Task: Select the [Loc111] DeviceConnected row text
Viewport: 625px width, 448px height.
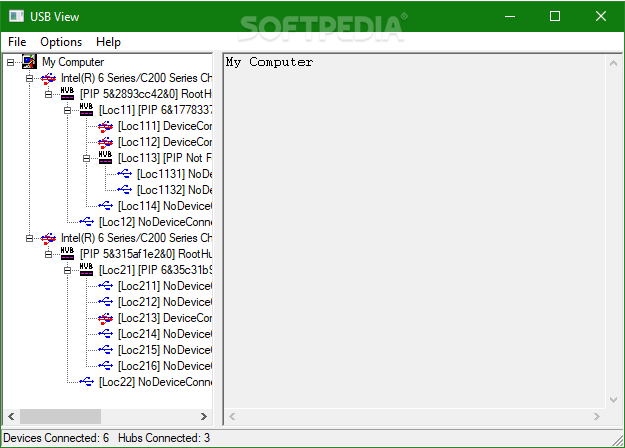Action: [x=165, y=126]
